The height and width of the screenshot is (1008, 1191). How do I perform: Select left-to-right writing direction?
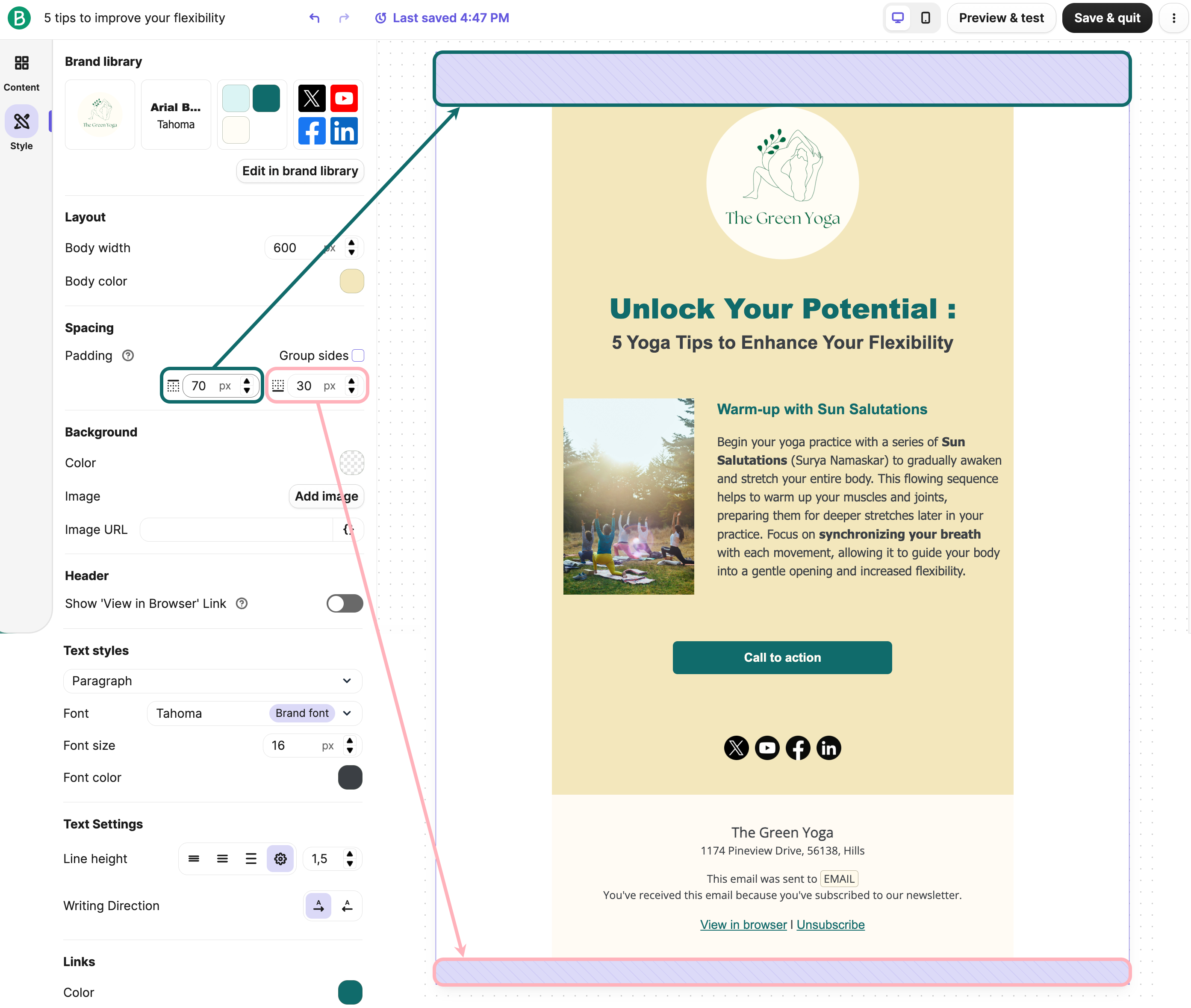[318, 906]
